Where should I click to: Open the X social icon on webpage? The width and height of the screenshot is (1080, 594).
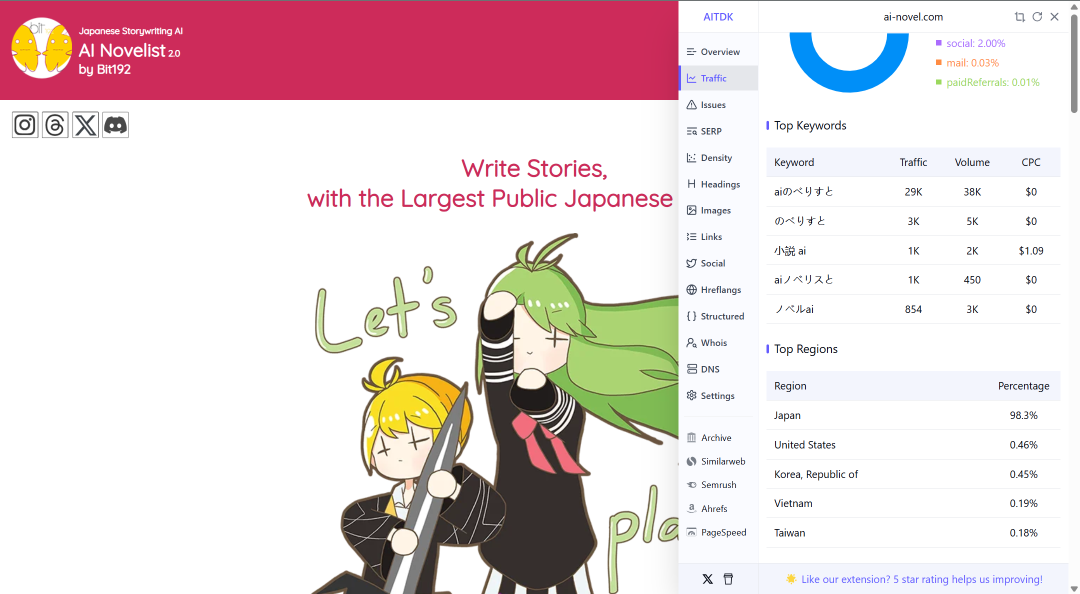(85, 125)
